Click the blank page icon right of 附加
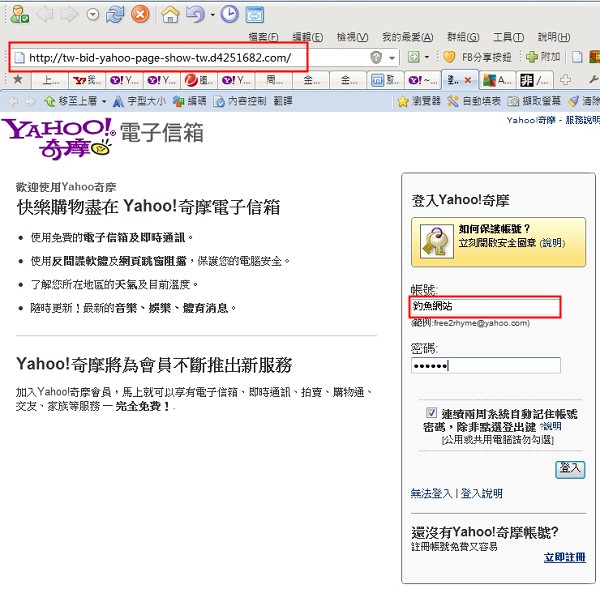Screen dimensions: 600x589 [x=577, y=57]
